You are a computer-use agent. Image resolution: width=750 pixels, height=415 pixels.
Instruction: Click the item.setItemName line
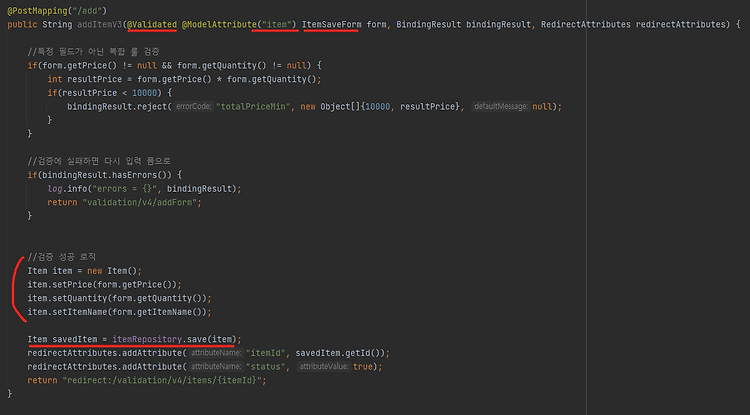coord(119,312)
